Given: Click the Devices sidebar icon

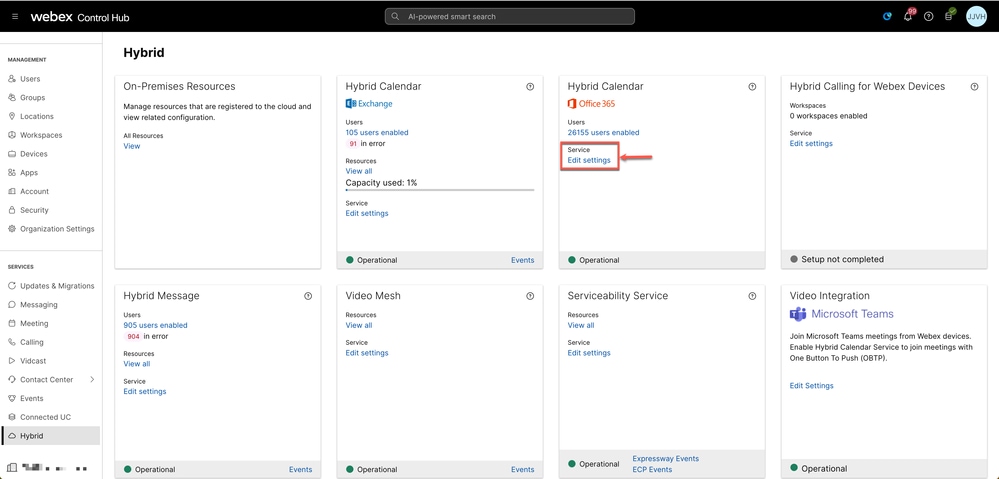Looking at the screenshot, I should tap(12, 154).
